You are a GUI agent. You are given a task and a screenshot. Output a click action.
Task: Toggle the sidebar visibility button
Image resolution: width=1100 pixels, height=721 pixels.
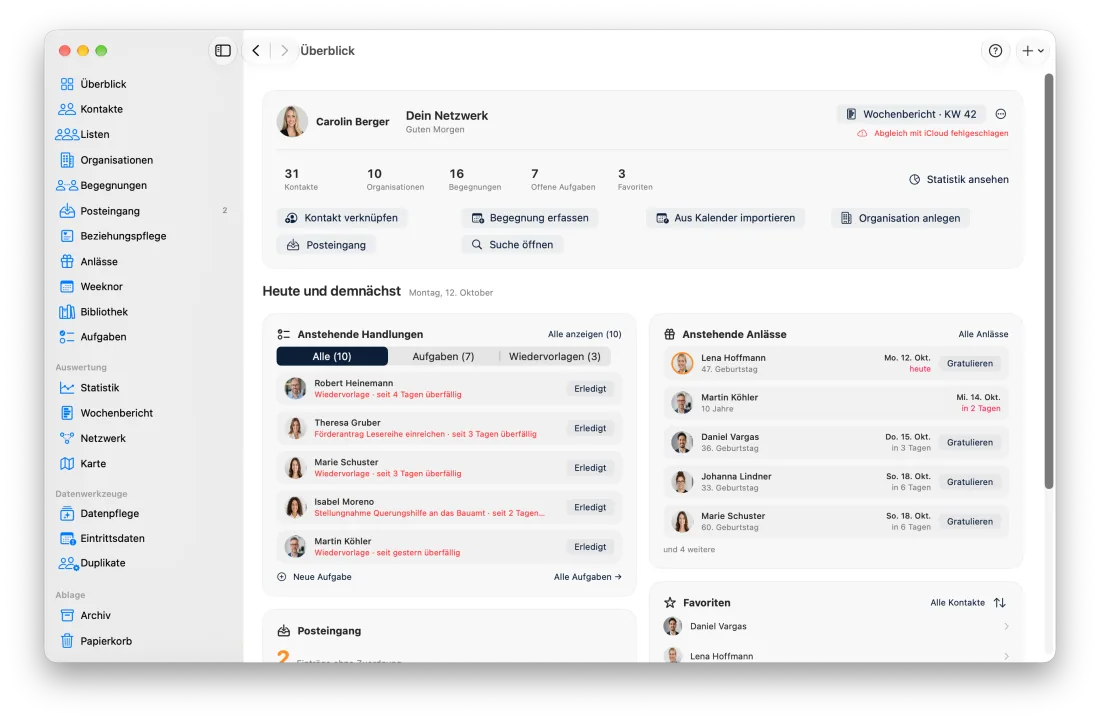222,50
